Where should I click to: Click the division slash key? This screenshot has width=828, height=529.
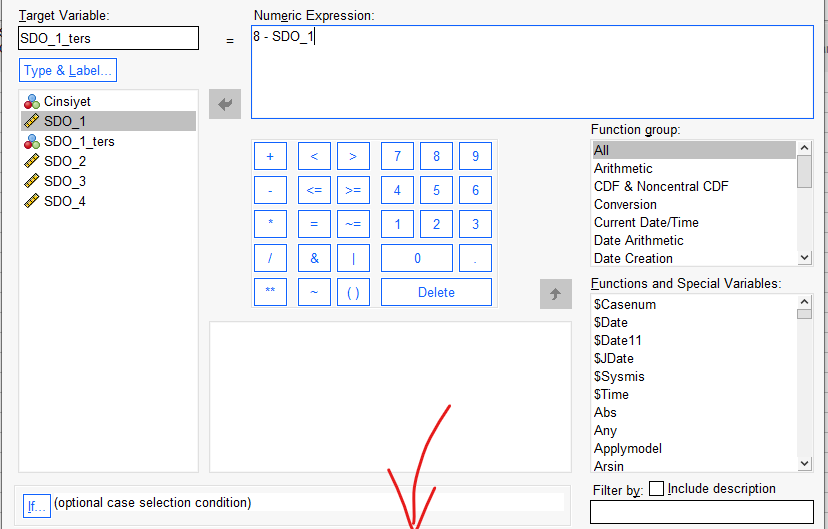[270, 258]
